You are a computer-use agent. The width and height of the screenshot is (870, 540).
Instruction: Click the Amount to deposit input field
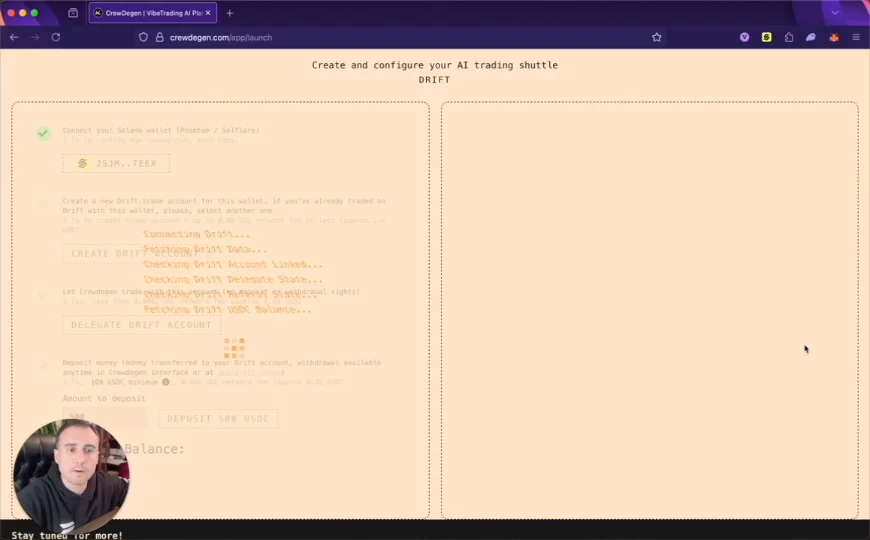104,417
